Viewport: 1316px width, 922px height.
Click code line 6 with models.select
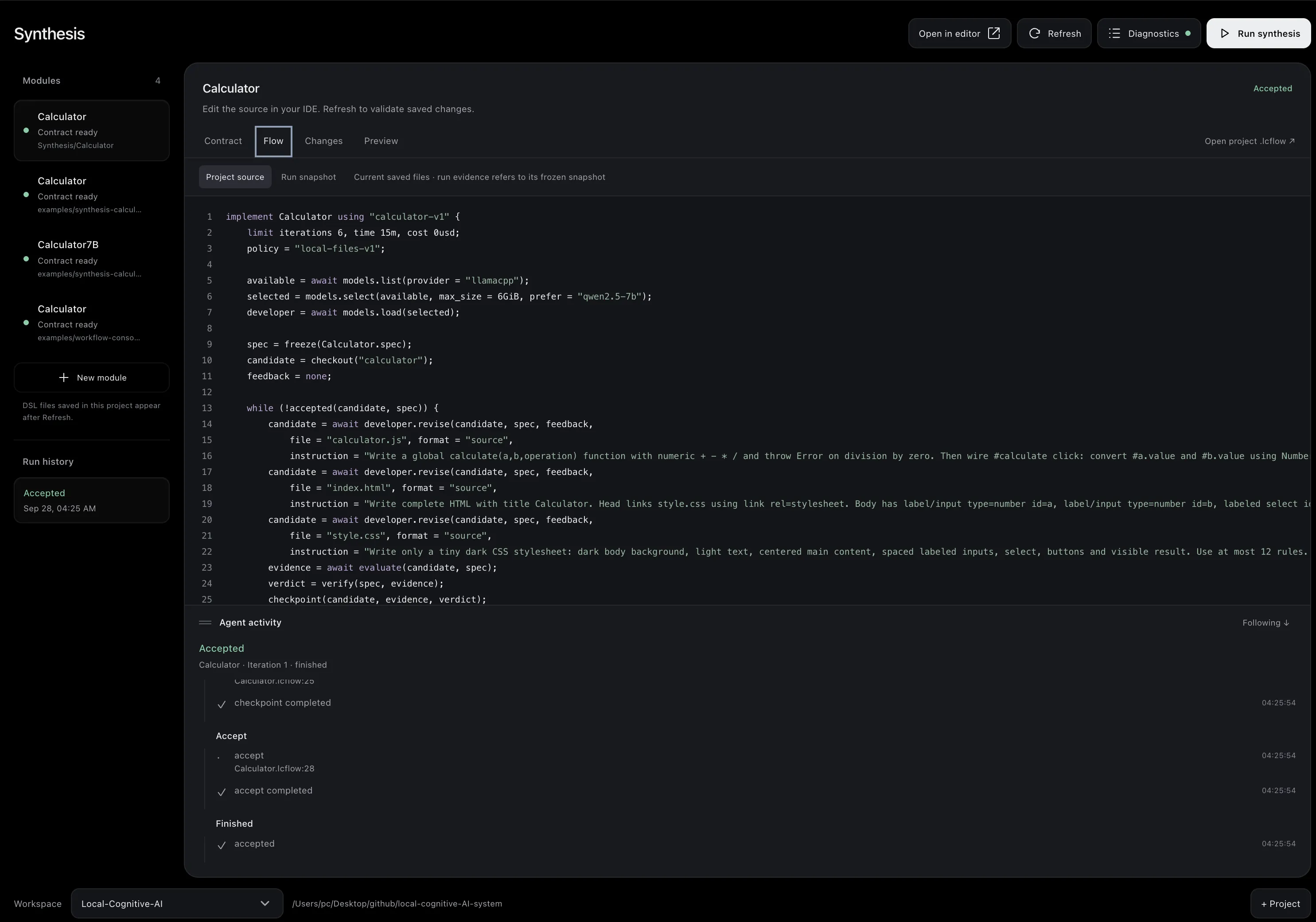pyautogui.click(x=449, y=296)
